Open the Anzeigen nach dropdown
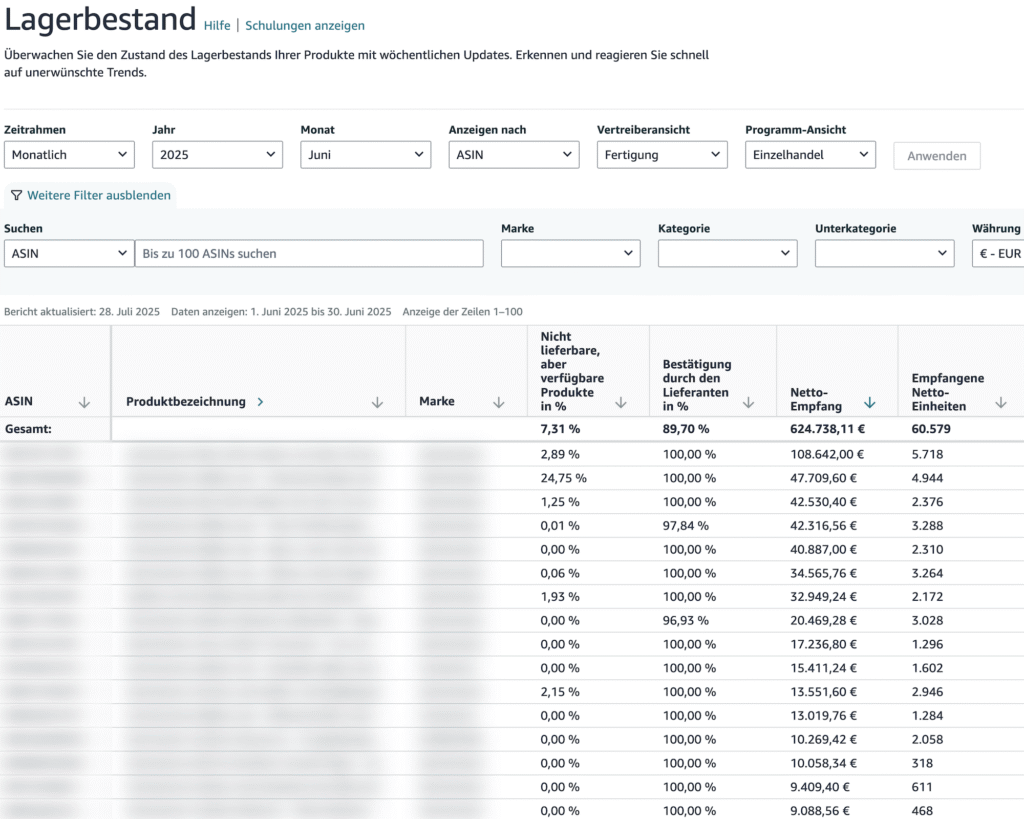This screenshot has width=1024, height=819. point(513,155)
